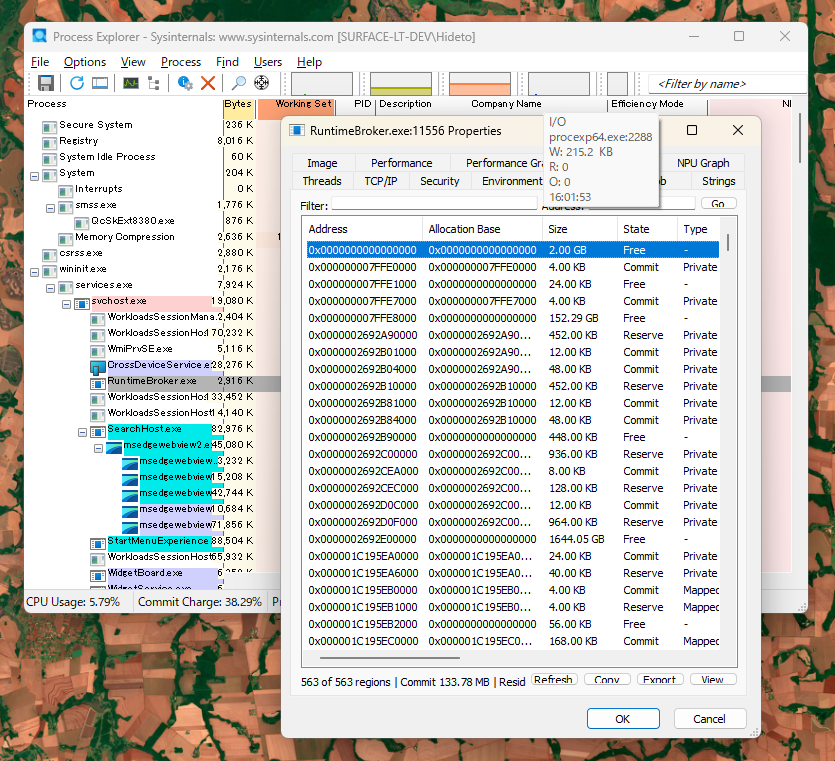The width and height of the screenshot is (835, 761).
Task: Click Cancel in the Properties dialog
Action: point(709,718)
